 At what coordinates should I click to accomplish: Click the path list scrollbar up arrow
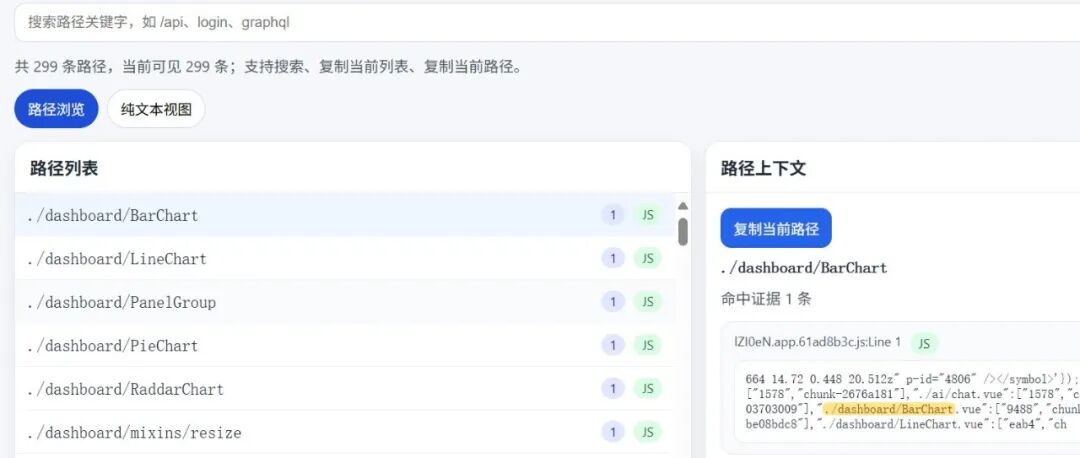tap(683, 206)
